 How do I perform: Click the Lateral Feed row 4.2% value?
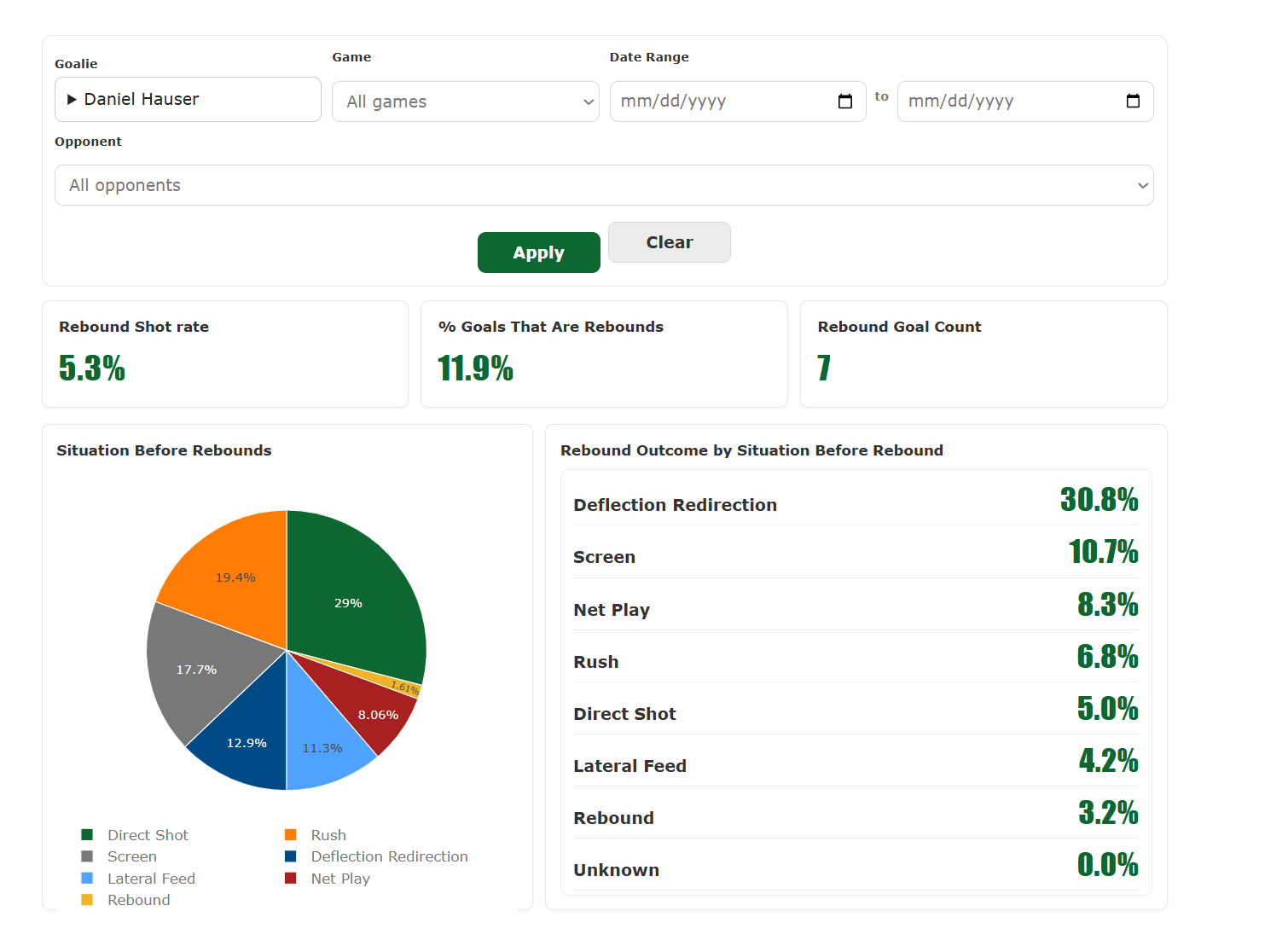point(1108,760)
